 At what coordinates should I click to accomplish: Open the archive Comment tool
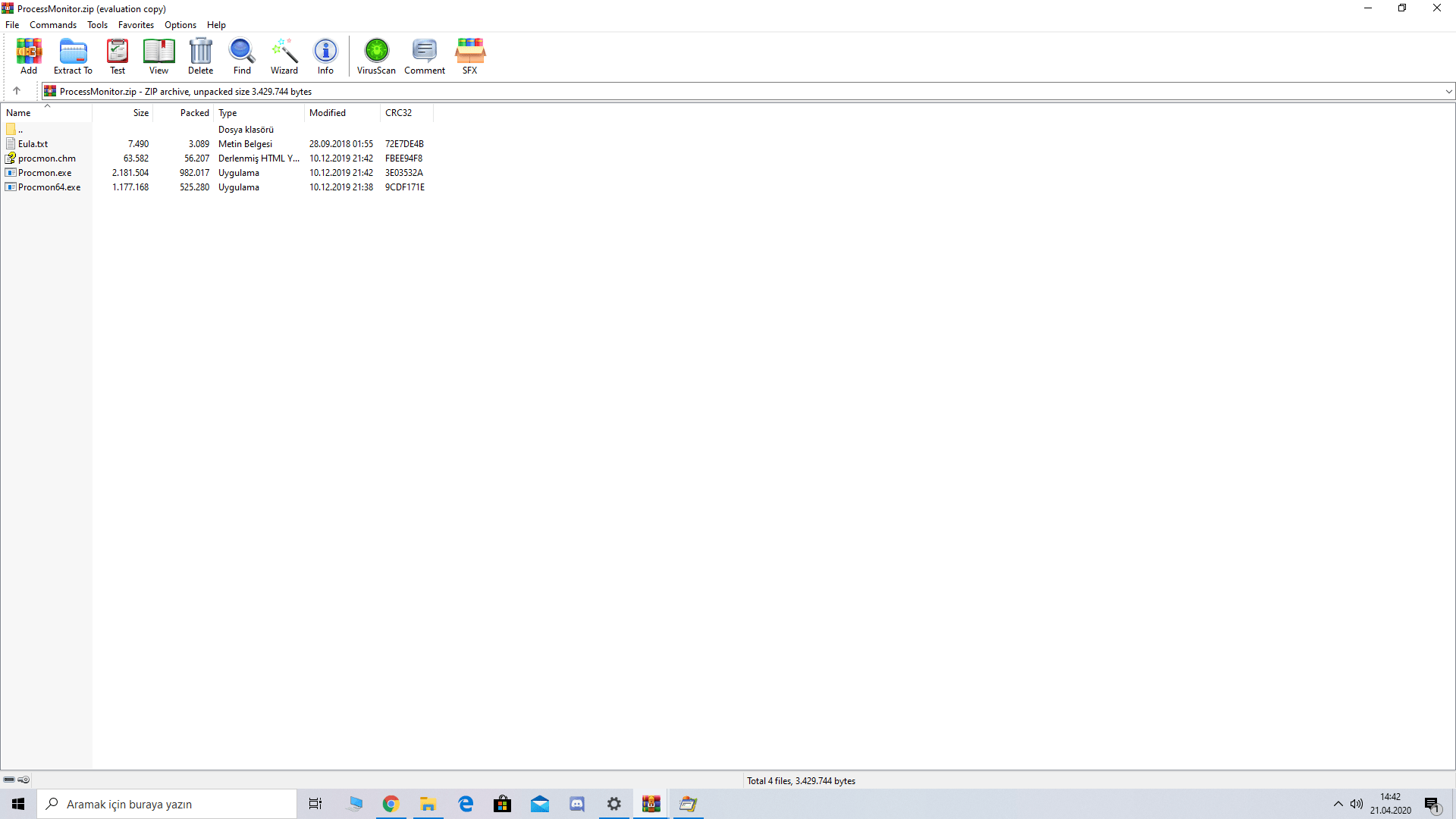(425, 56)
